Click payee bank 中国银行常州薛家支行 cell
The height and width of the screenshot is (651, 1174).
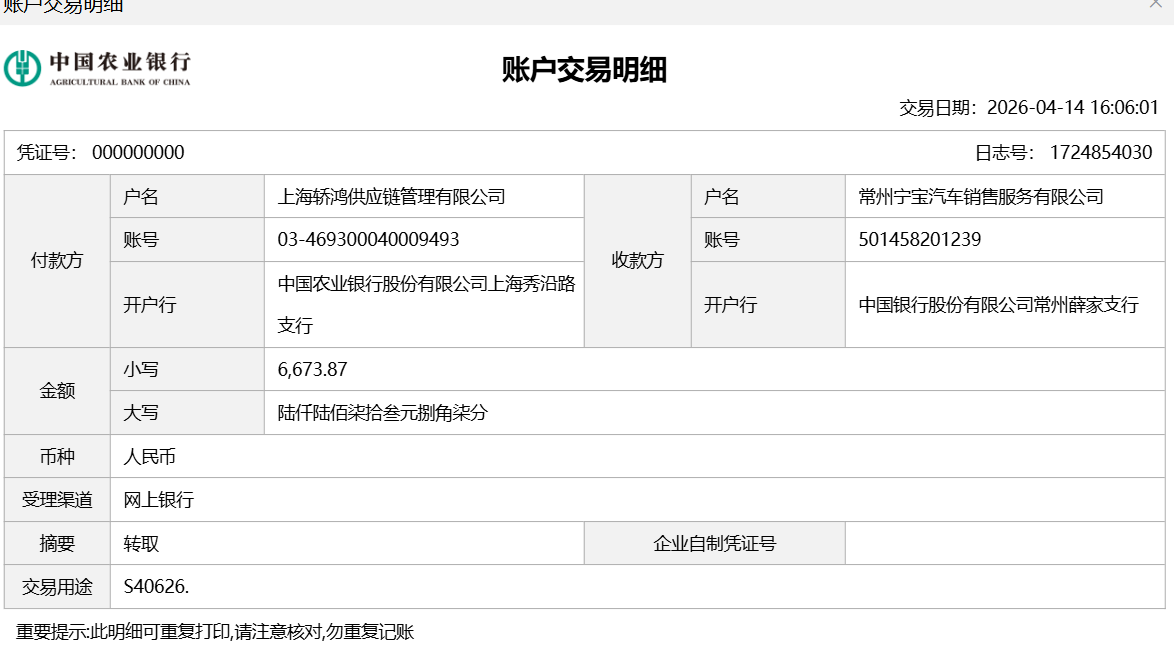click(x=998, y=305)
